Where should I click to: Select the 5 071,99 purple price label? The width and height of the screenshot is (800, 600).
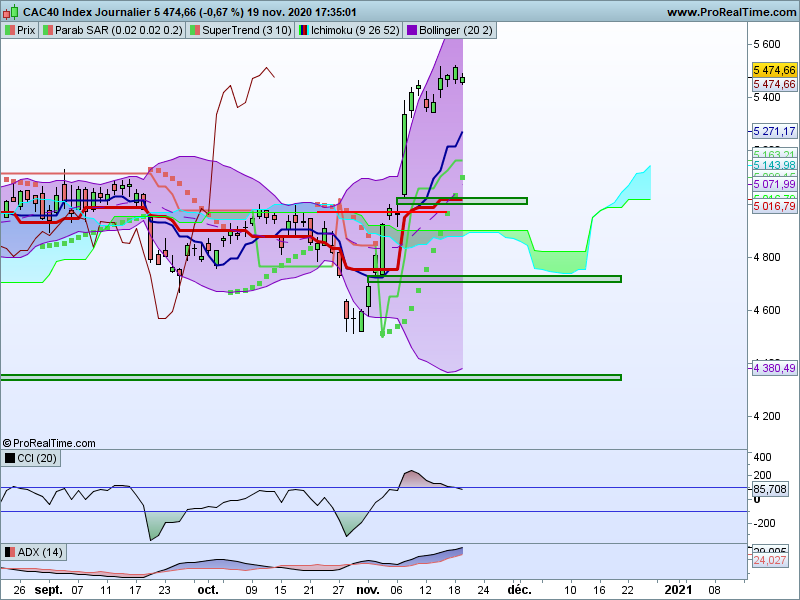pos(774,184)
